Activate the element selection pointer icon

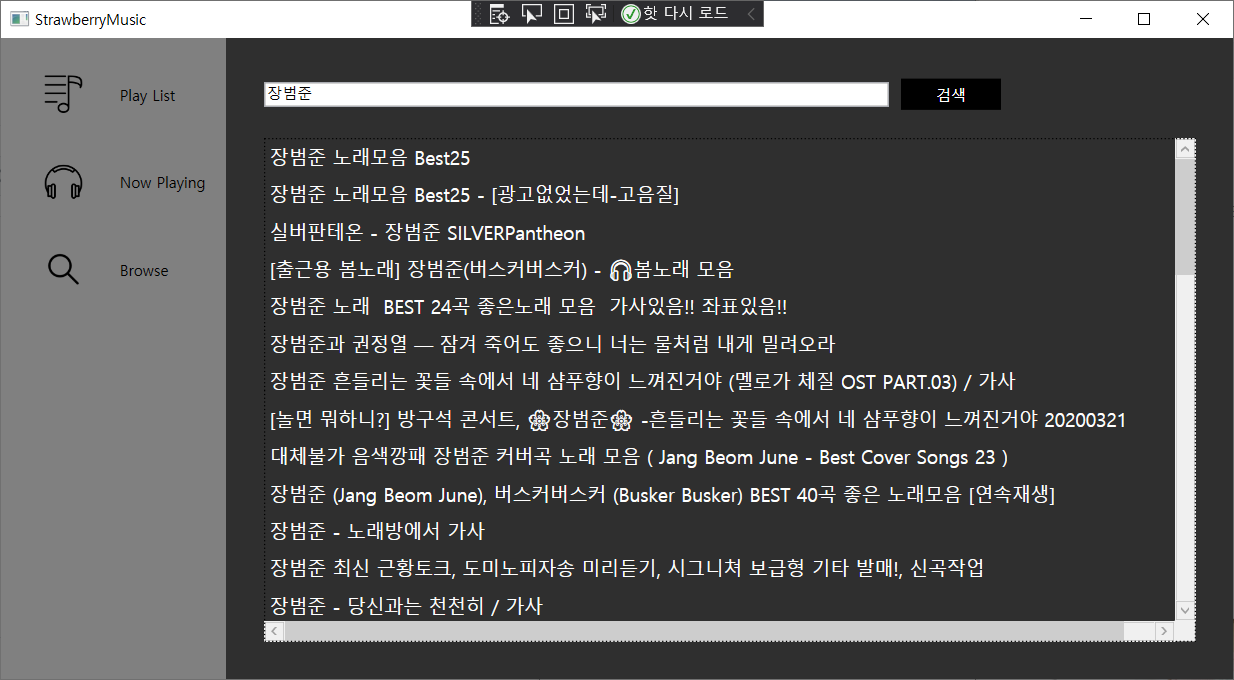point(532,13)
